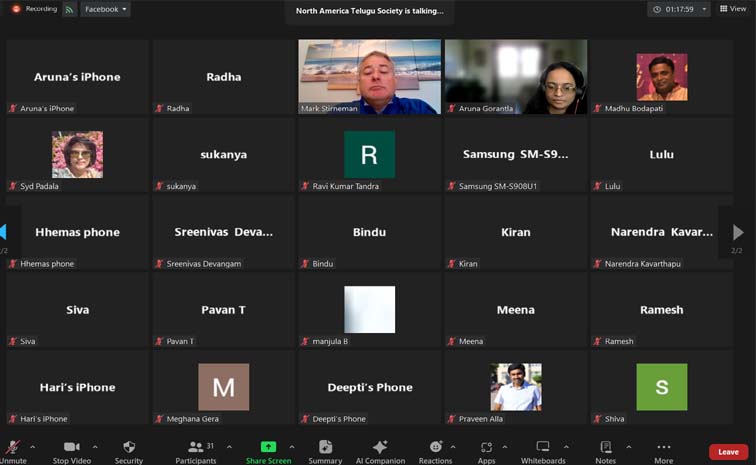Select Mark Stirneman's video tile
The height and width of the screenshot is (465, 756).
369,77
